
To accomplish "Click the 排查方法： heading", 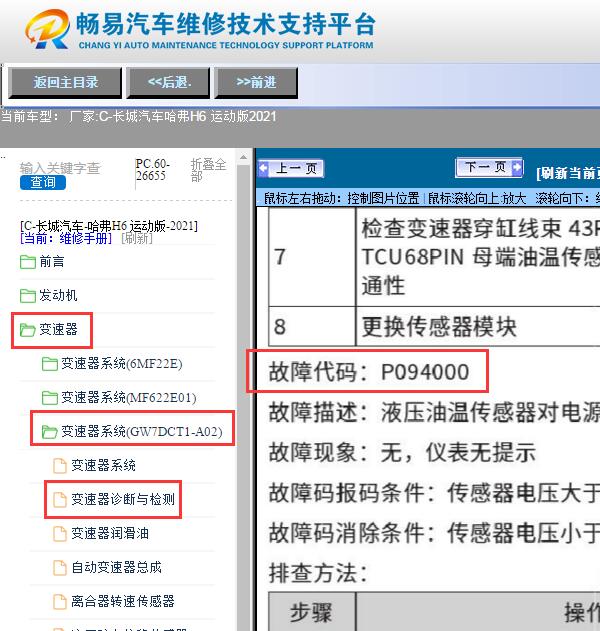I will click(x=318, y=573).
